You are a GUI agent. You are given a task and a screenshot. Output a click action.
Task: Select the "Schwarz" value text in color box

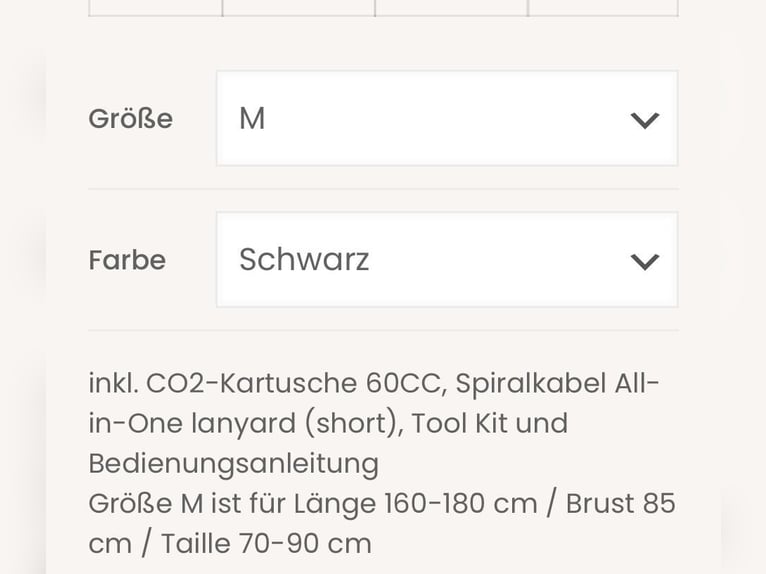(x=304, y=260)
